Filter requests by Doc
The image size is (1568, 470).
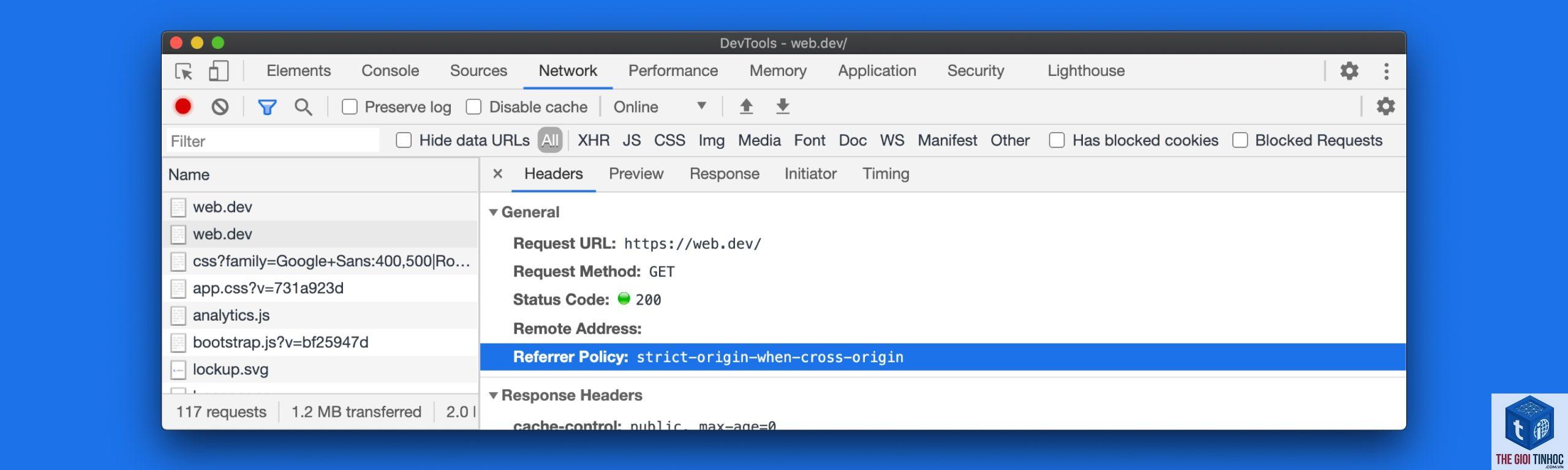(x=853, y=140)
